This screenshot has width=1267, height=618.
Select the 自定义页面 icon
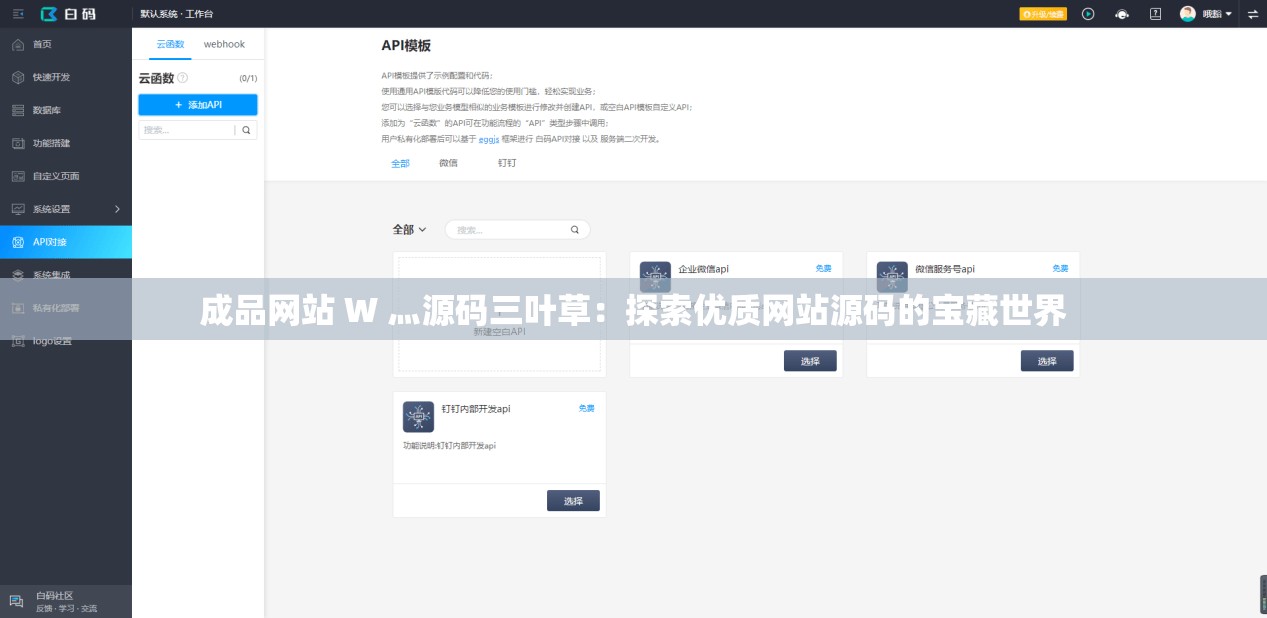[15, 176]
